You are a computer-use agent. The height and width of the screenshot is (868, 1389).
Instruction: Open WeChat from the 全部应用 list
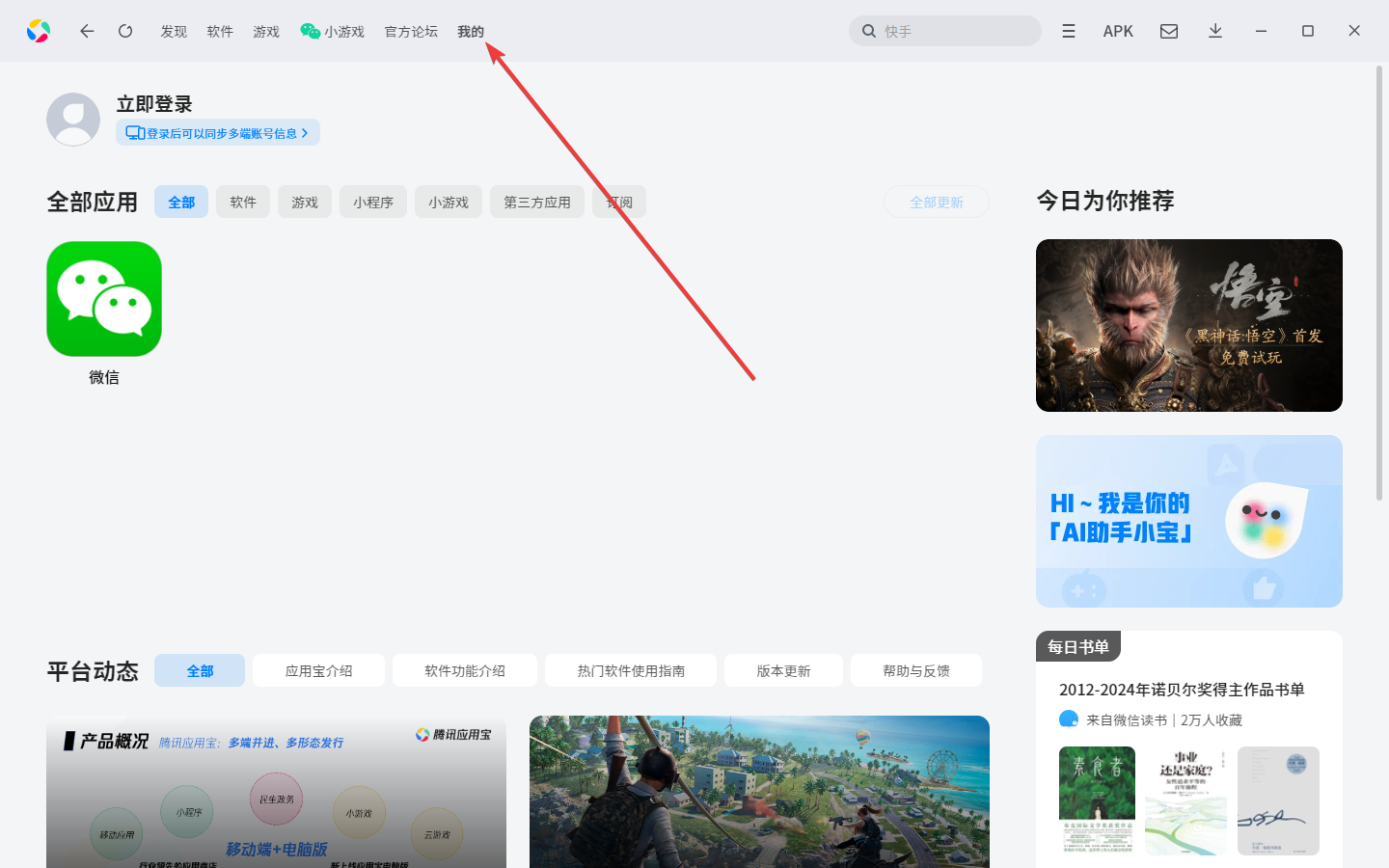[x=103, y=299]
